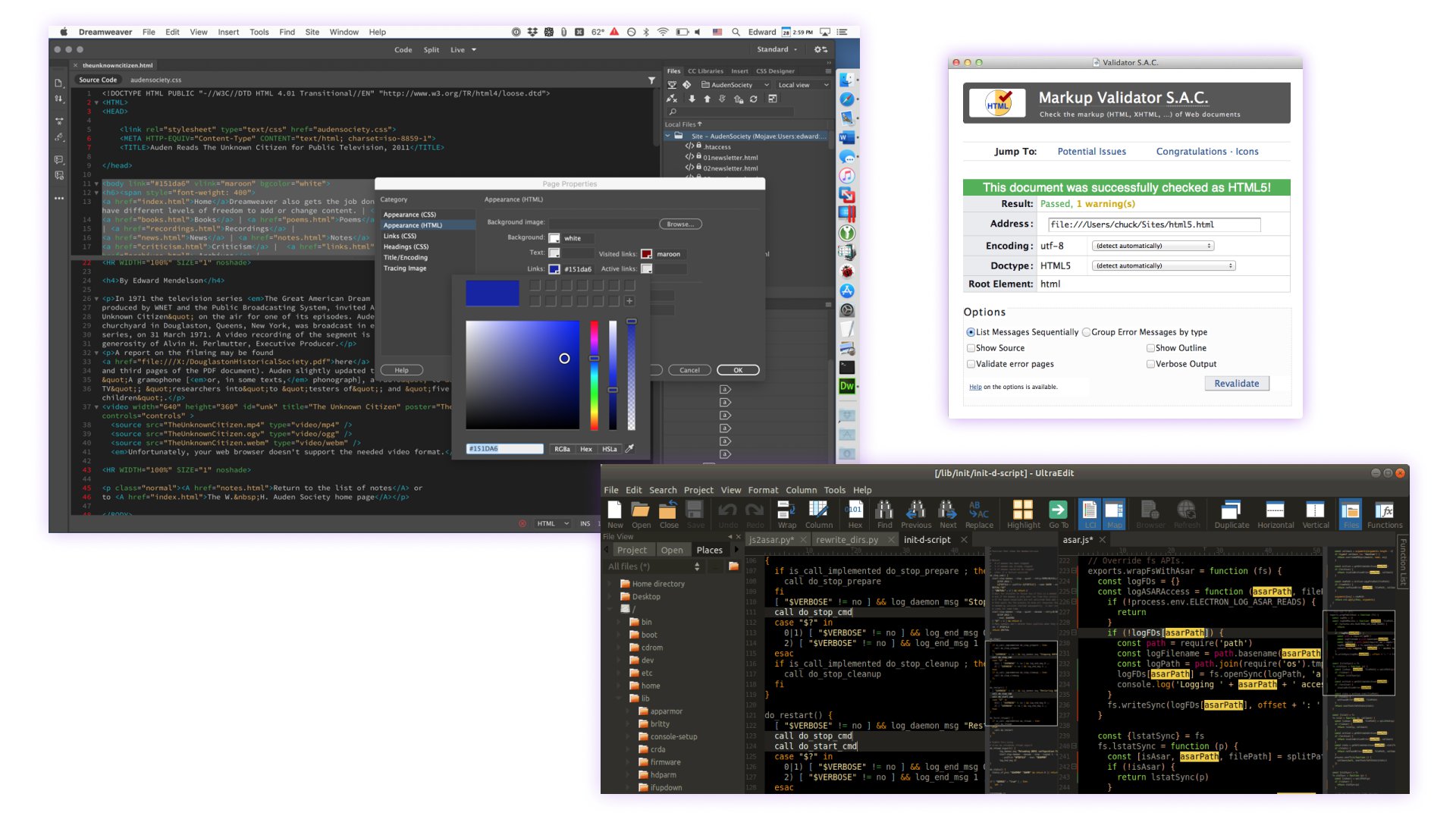
Task: Open the Site menu in Dreamweaver
Action: pyautogui.click(x=312, y=32)
